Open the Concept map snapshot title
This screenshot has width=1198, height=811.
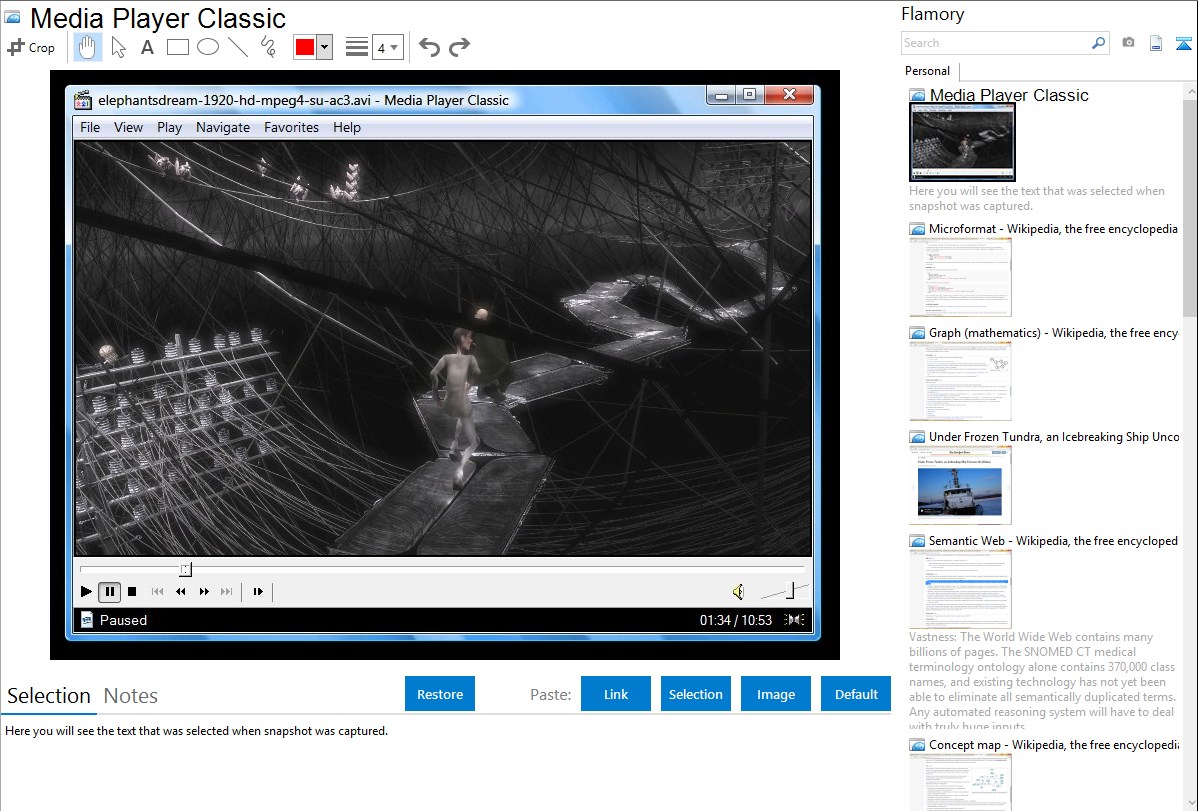point(1053,744)
